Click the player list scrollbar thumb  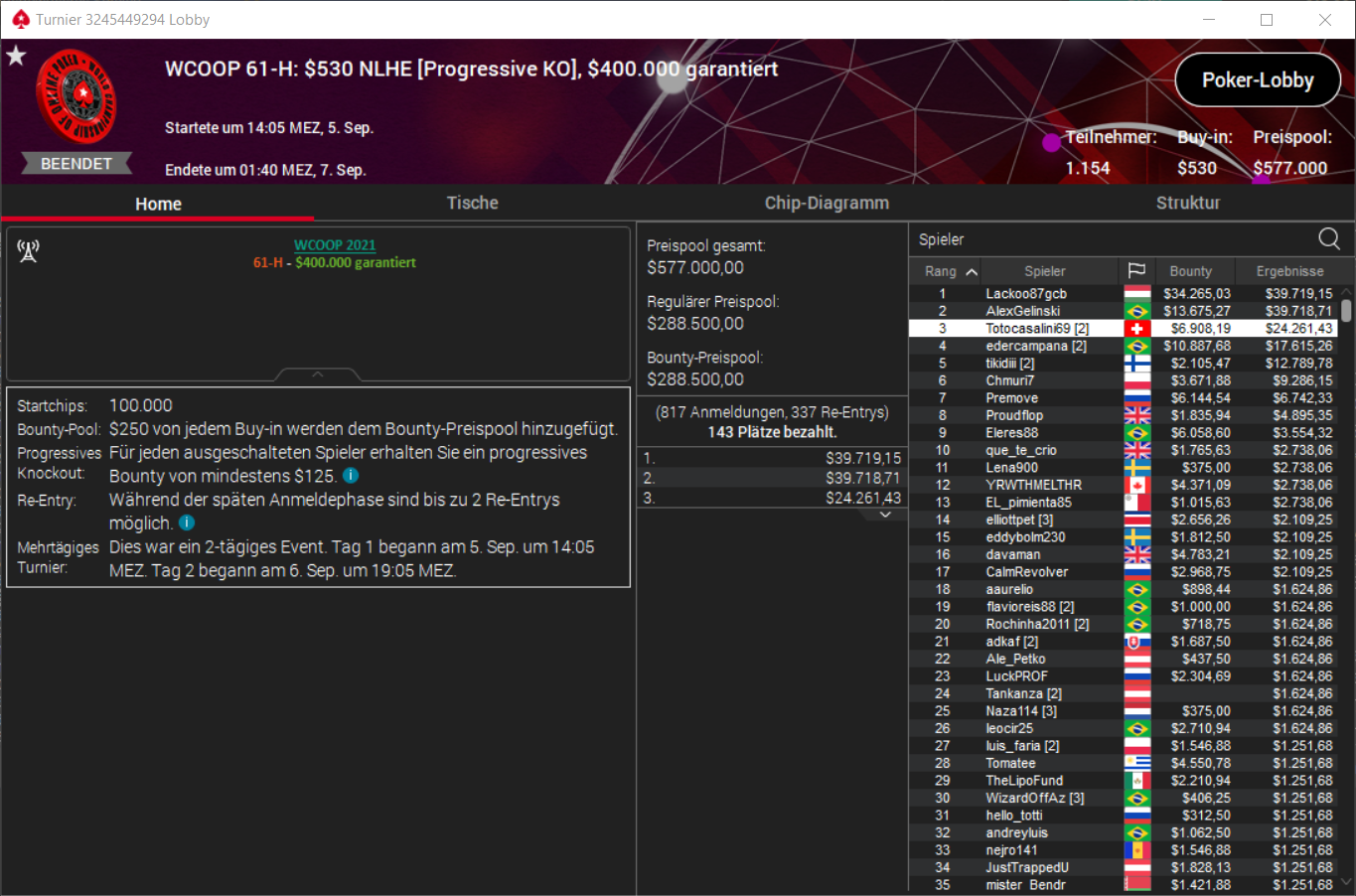[x=1346, y=310]
